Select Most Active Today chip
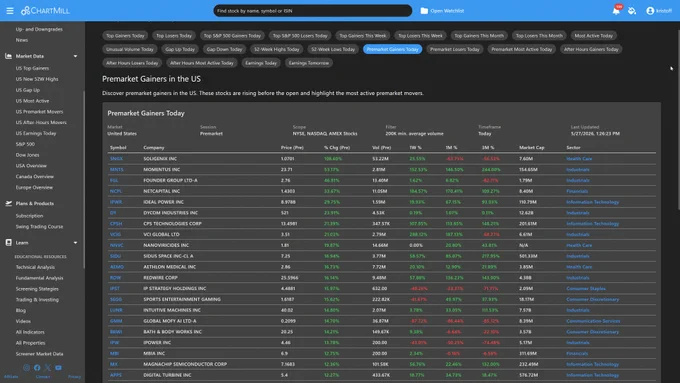The width and height of the screenshot is (680, 383). [x=594, y=36]
